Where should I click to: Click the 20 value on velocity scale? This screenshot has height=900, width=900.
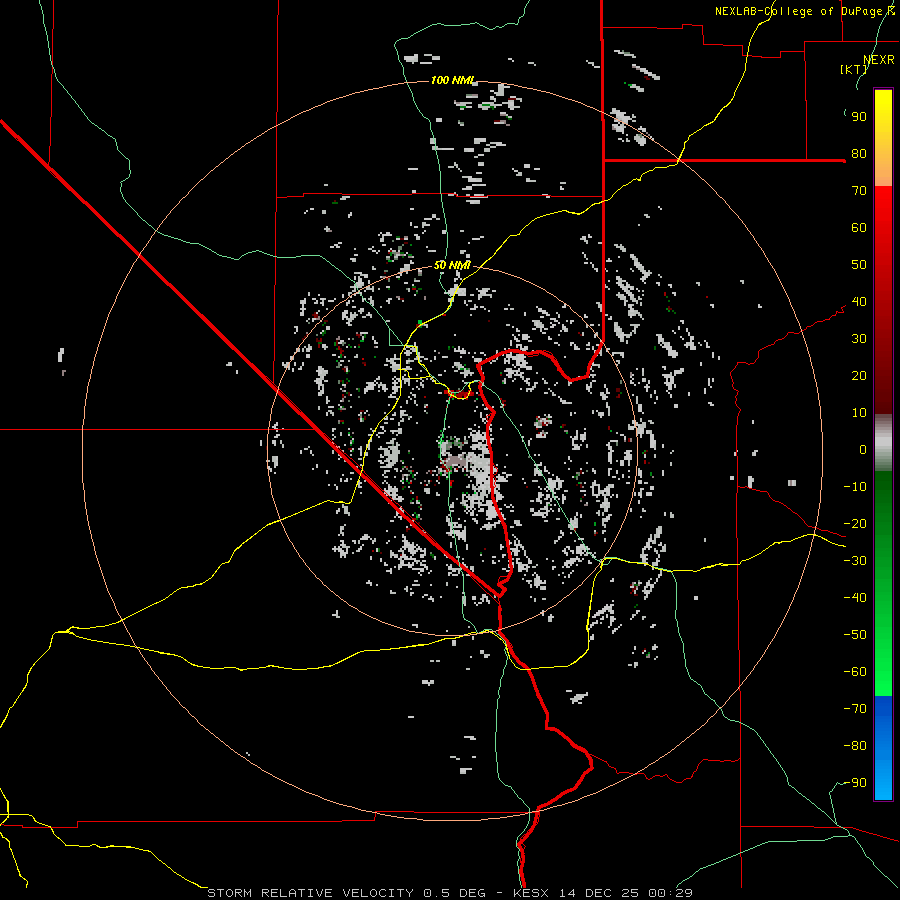pyautogui.click(x=859, y=376)
